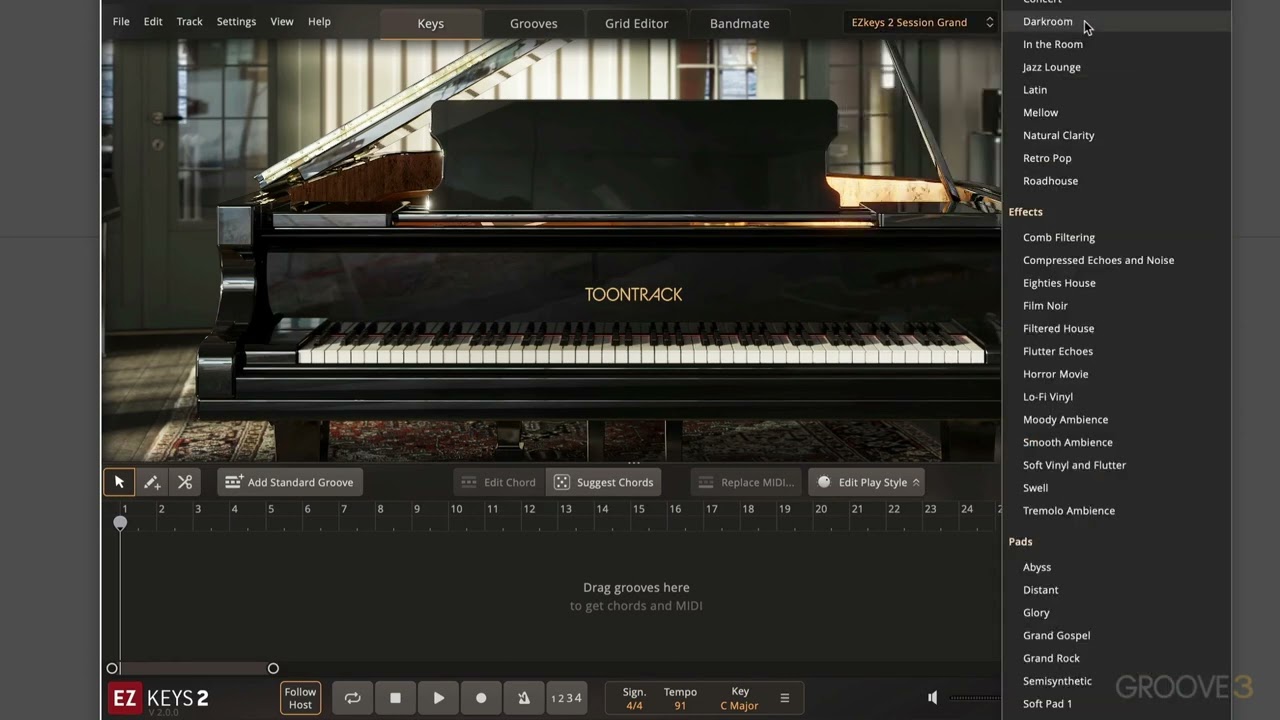Start recording with the record button

tap(481, 698)
